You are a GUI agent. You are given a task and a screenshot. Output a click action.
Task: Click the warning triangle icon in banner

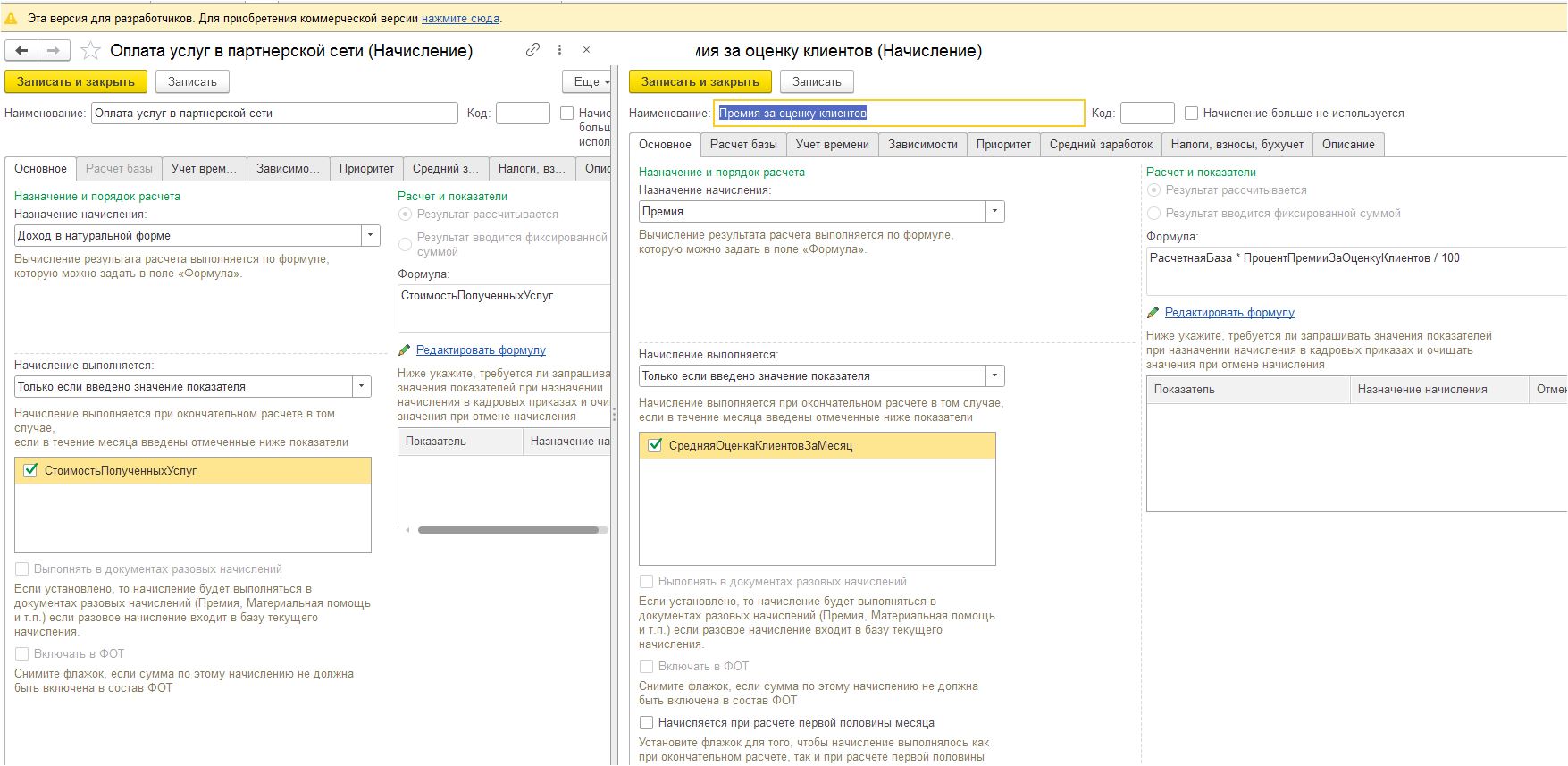pyautogui.click(x=11, y=18)
